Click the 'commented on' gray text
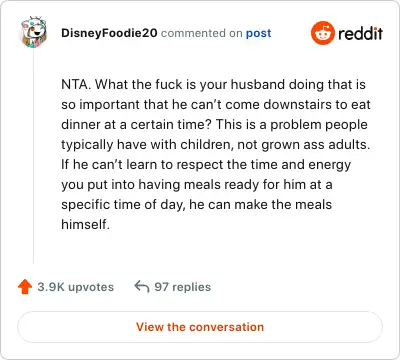Image resolution: width=400 pixels, height=360 pixels. click(x=201, y=33)
